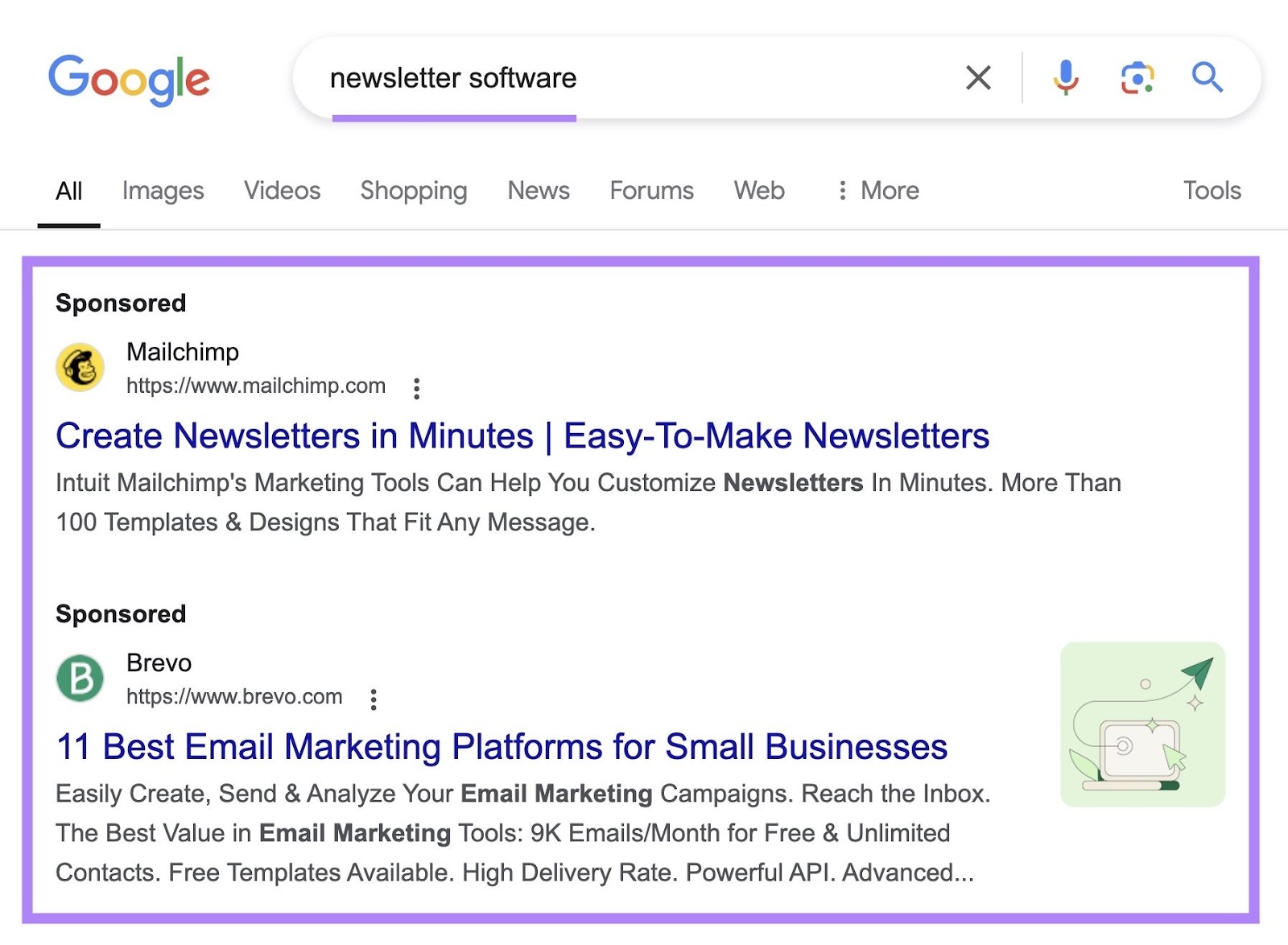Click the Brevo ad illustration thumbnail
The image size is (1288, 945).
click(x=1142, y=724)
